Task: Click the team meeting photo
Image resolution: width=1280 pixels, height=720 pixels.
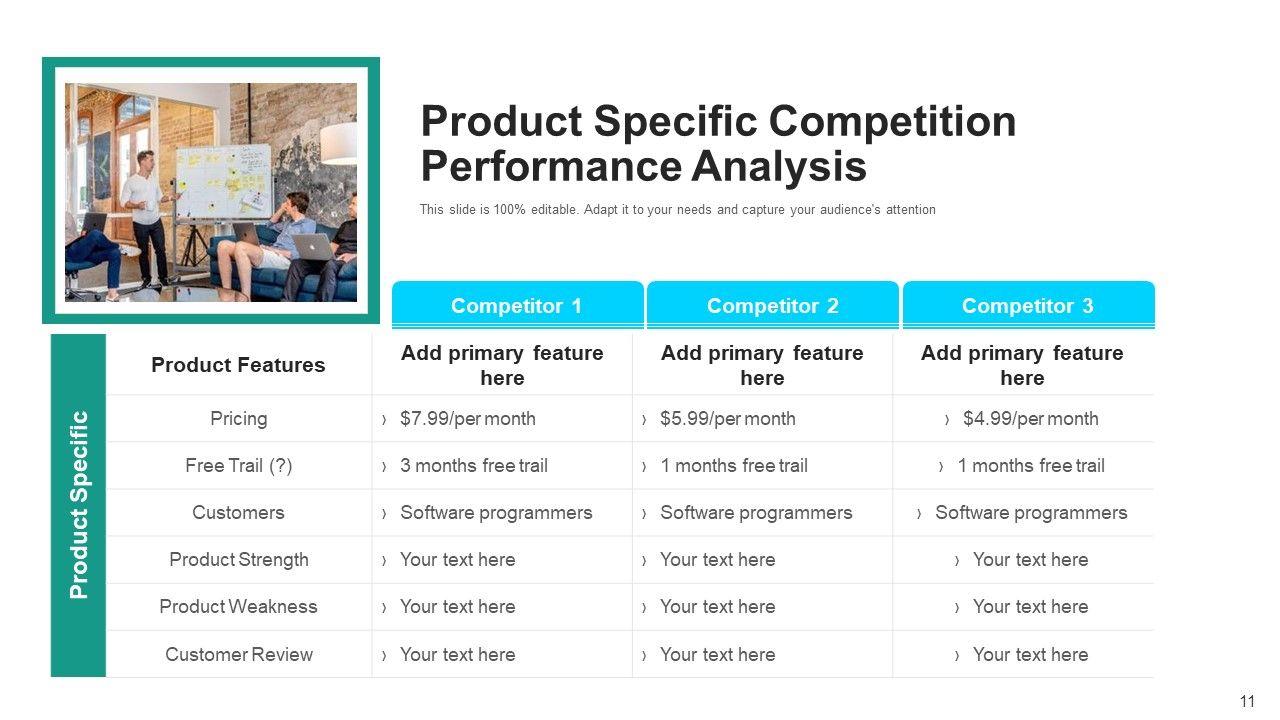Action: 211,192
